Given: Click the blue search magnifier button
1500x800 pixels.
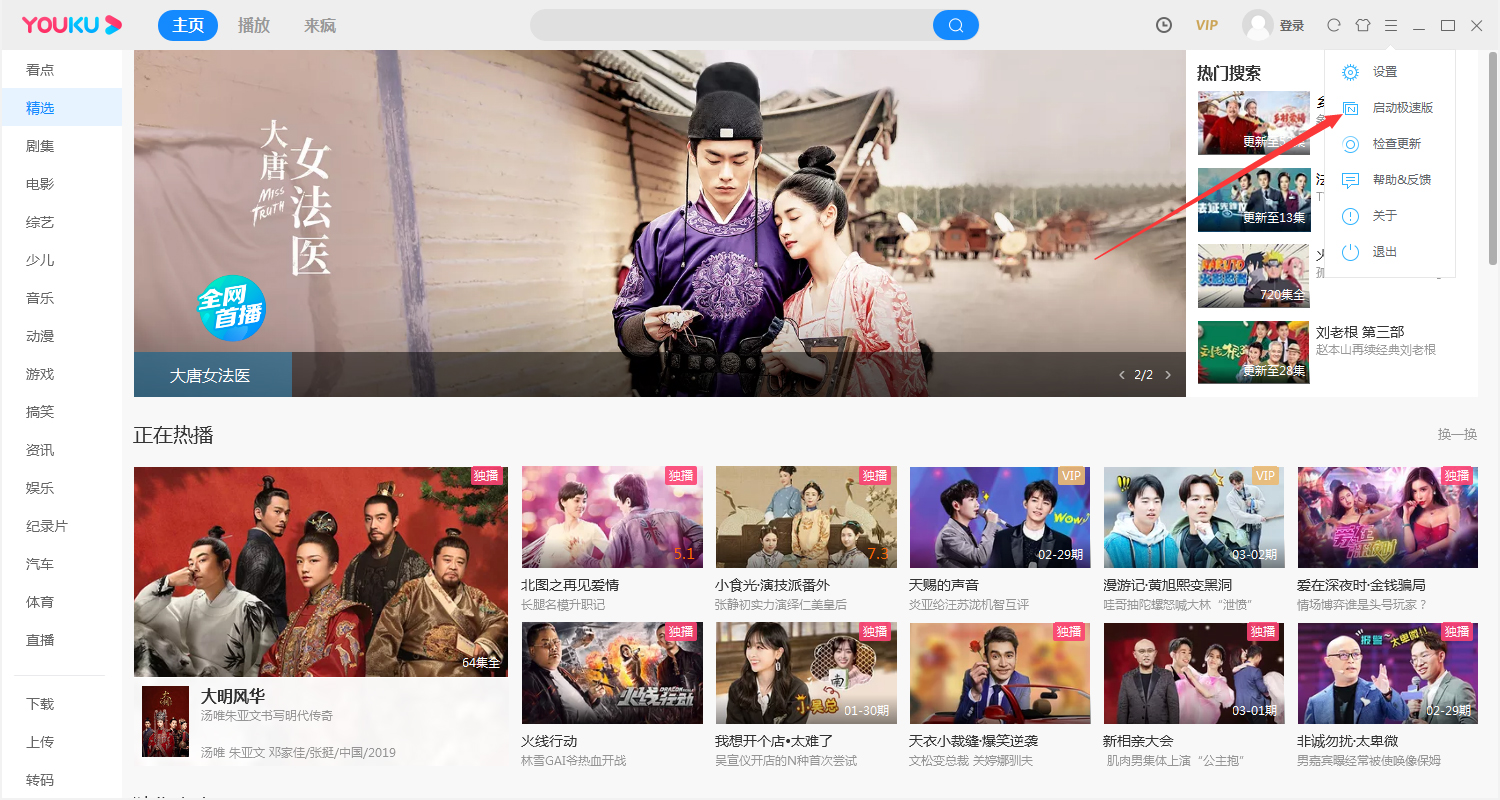Looking at the screenshot, I should tap(955, 25).
